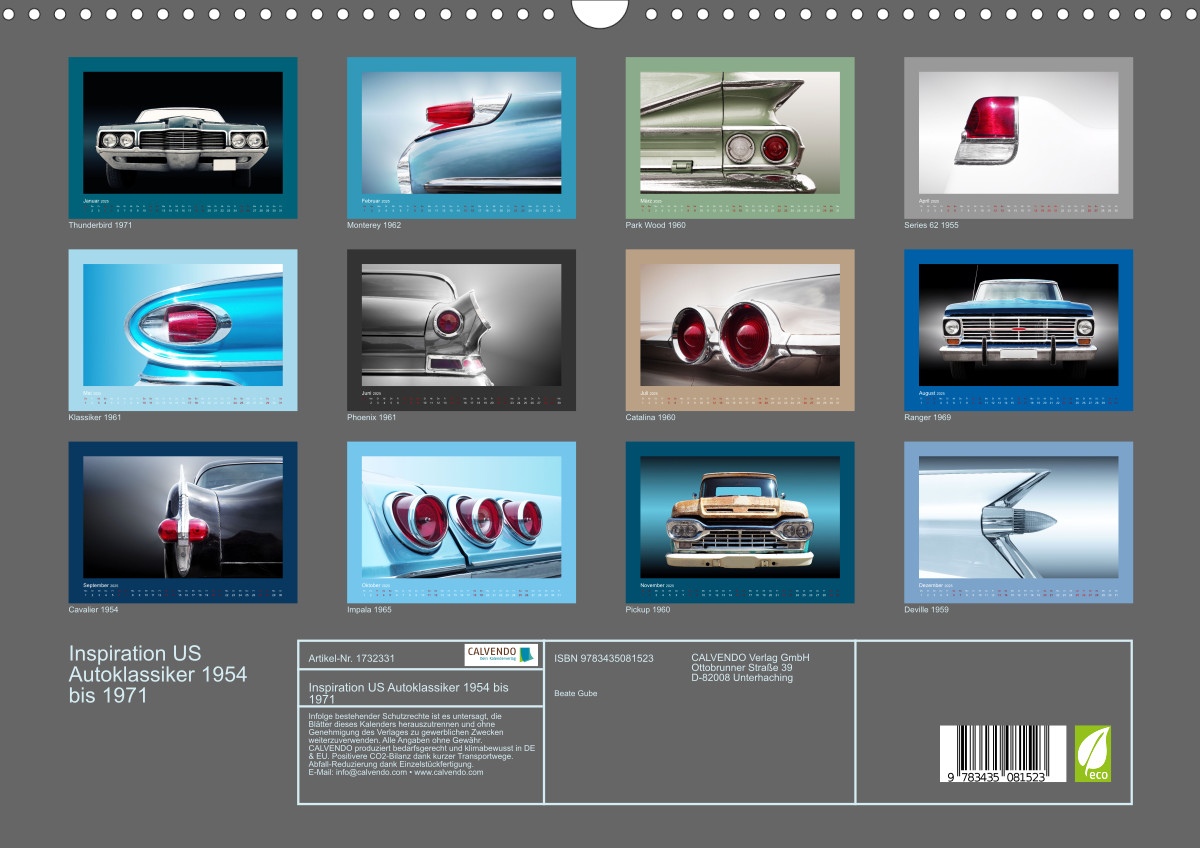Image resolution: width=1200 pixels, height=848 pixels.
Task: Click the CALVENDO logo badge
Action: (x=502, y=655)
